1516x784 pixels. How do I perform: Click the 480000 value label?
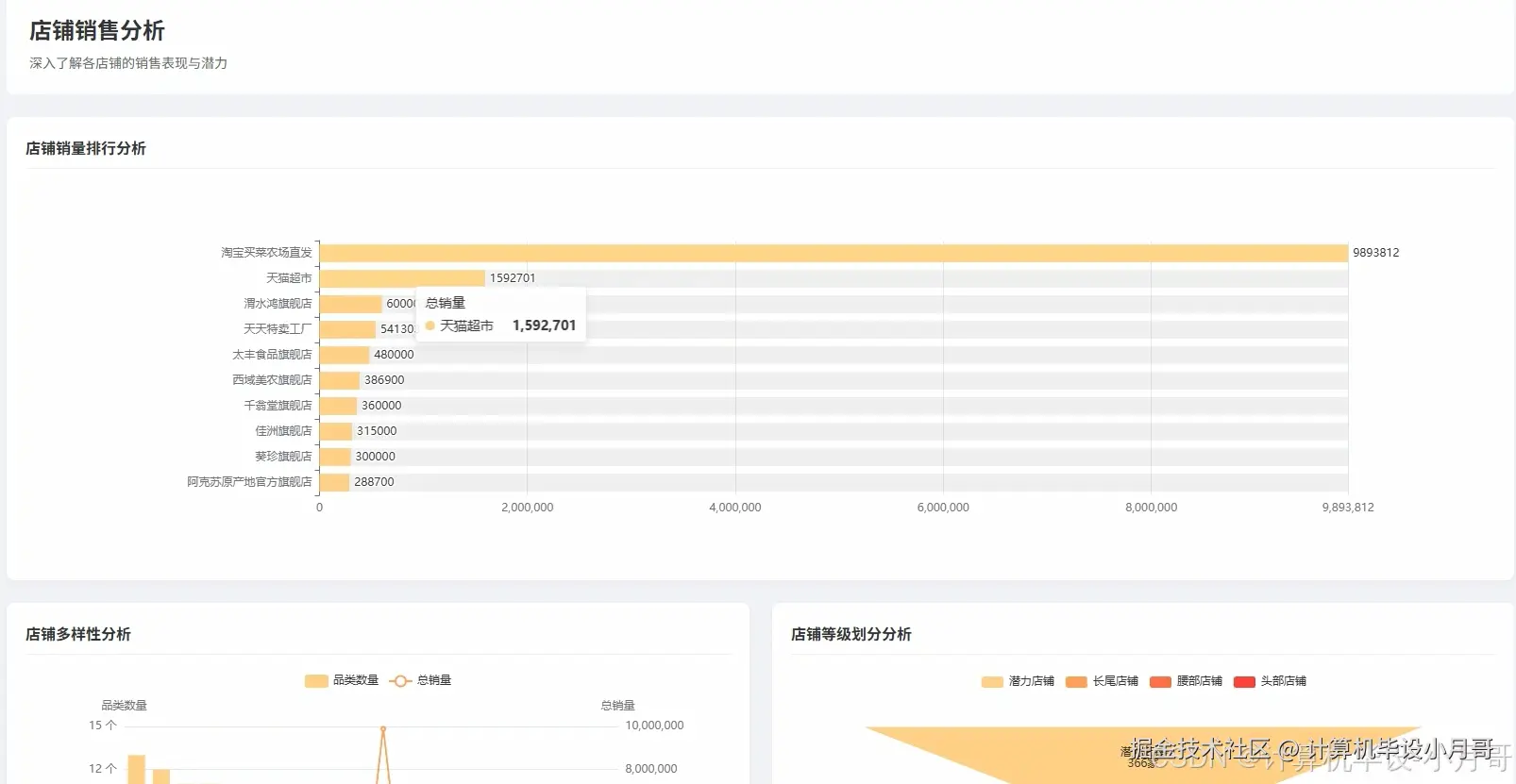[x=394, y=355]
